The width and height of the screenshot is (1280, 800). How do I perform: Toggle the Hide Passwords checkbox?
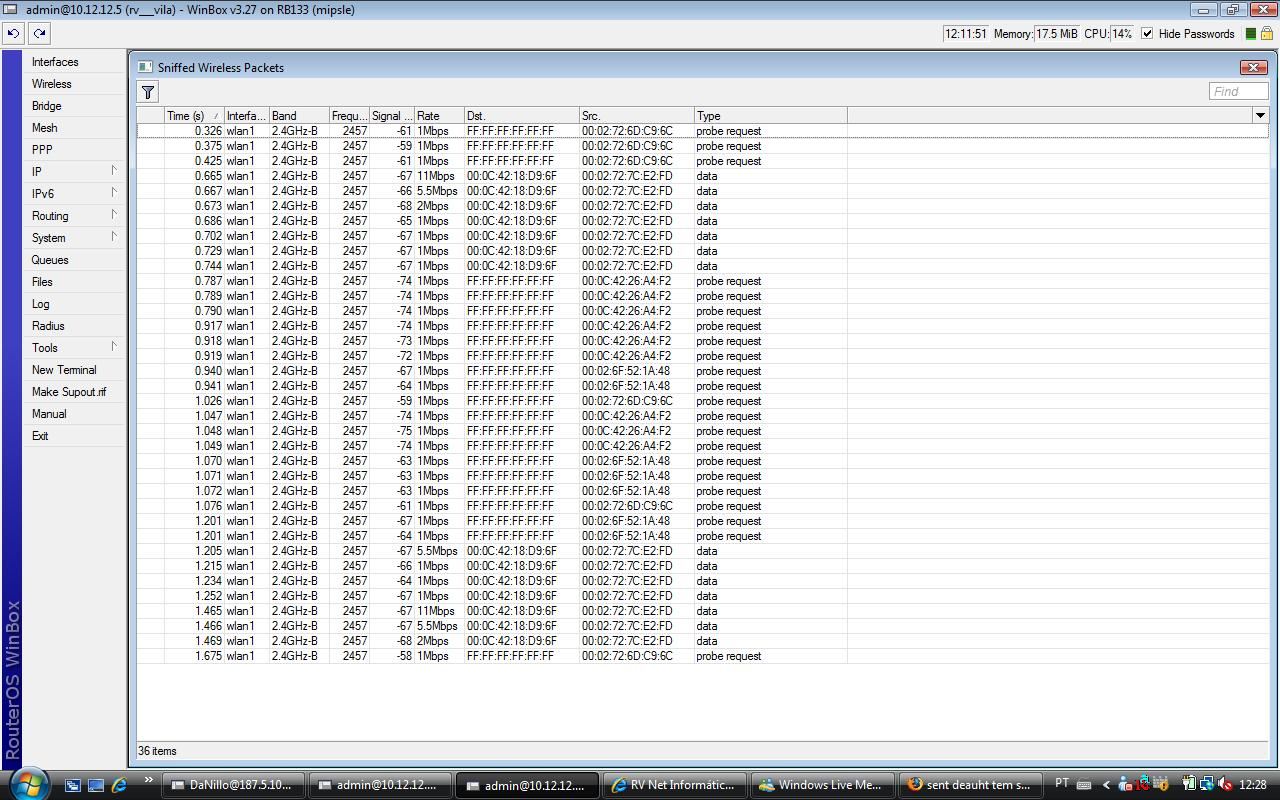pos(1147,33)
